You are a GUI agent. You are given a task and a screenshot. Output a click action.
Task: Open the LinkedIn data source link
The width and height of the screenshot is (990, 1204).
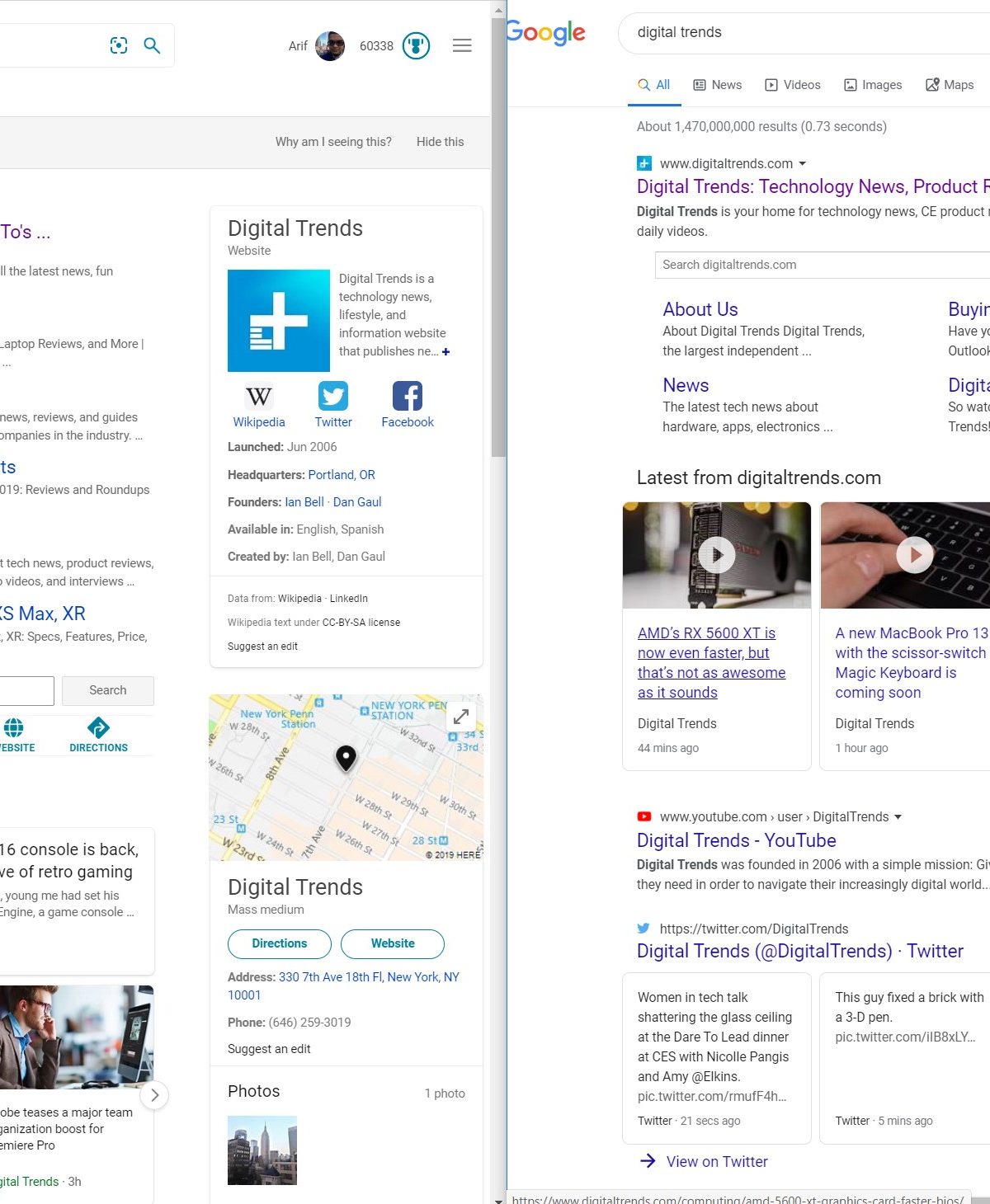[x=349, y=599]
